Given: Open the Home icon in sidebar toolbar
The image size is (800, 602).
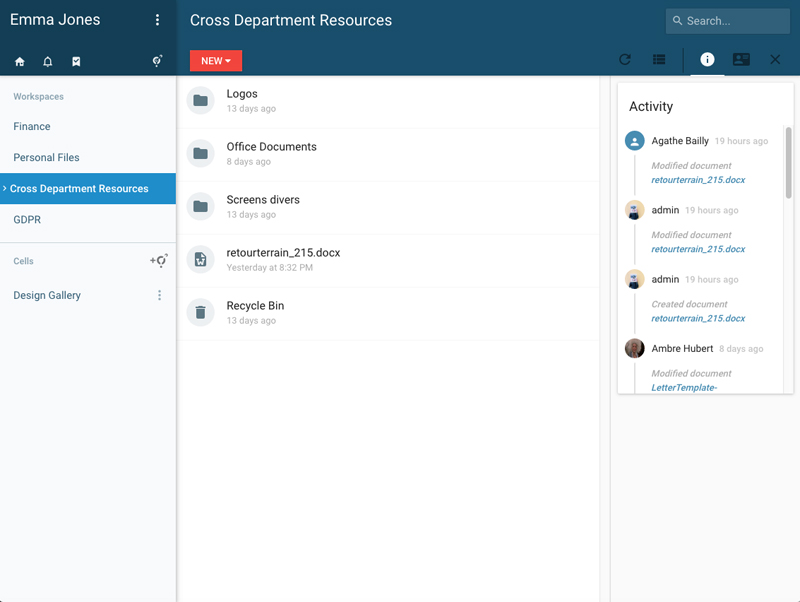Looking at the screenshot, I should [18, 61].
